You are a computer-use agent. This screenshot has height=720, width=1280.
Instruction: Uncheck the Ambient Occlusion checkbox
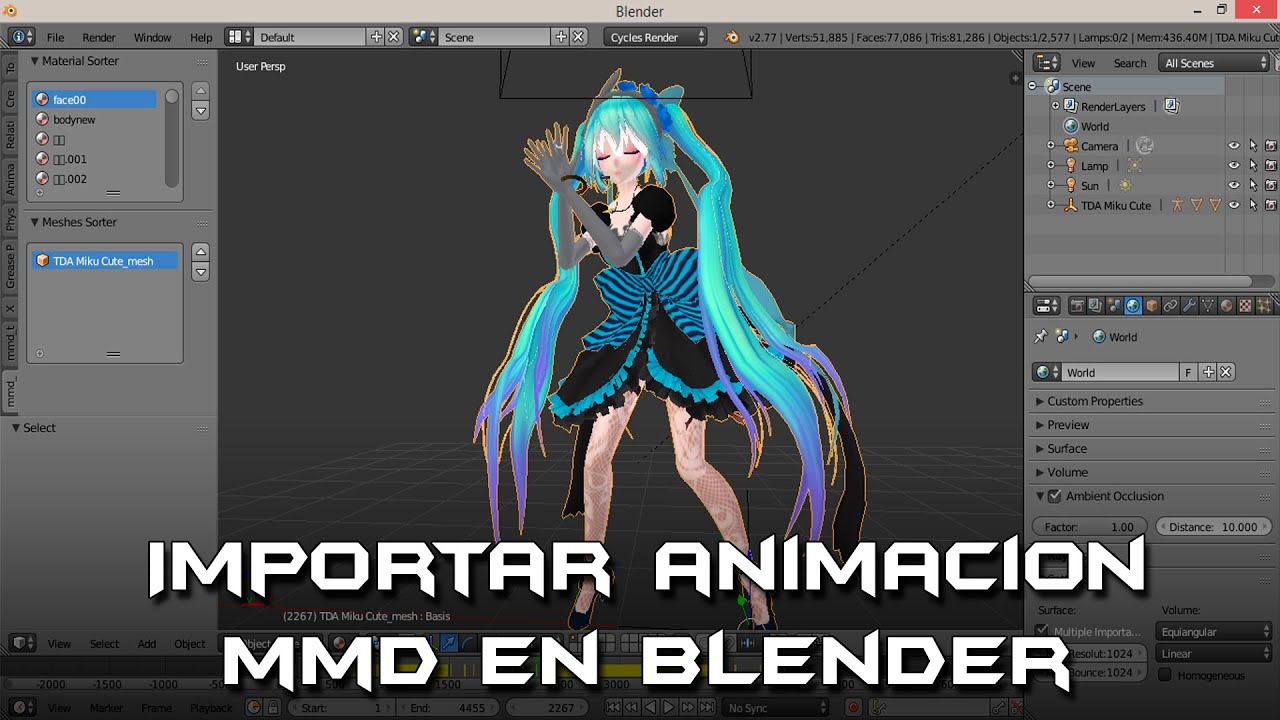tap(1054, 496)
